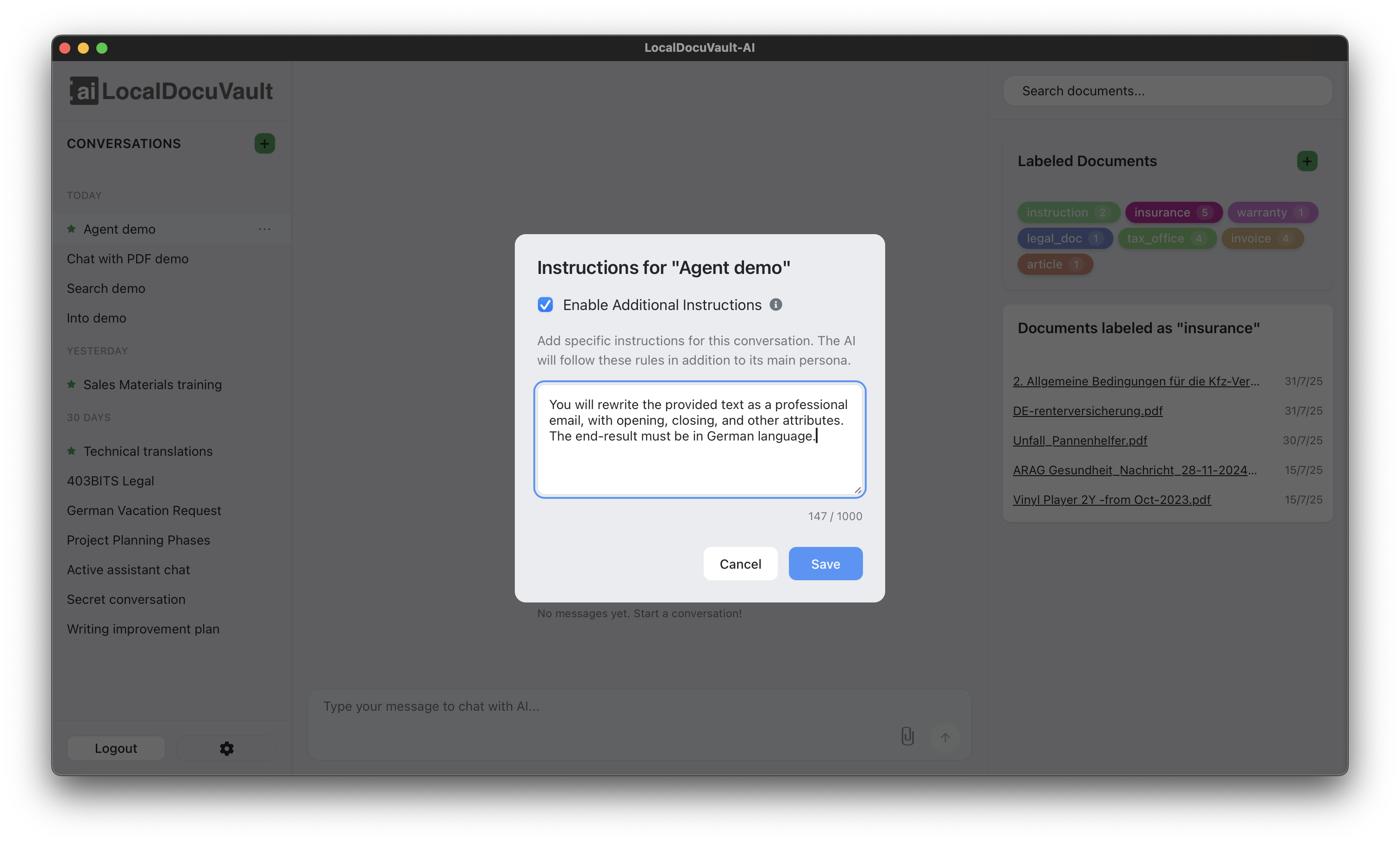Uncheck Enable Additional Instructions checkbox
The height and width of the screenshot is (844, 1400).
point(545,305)
